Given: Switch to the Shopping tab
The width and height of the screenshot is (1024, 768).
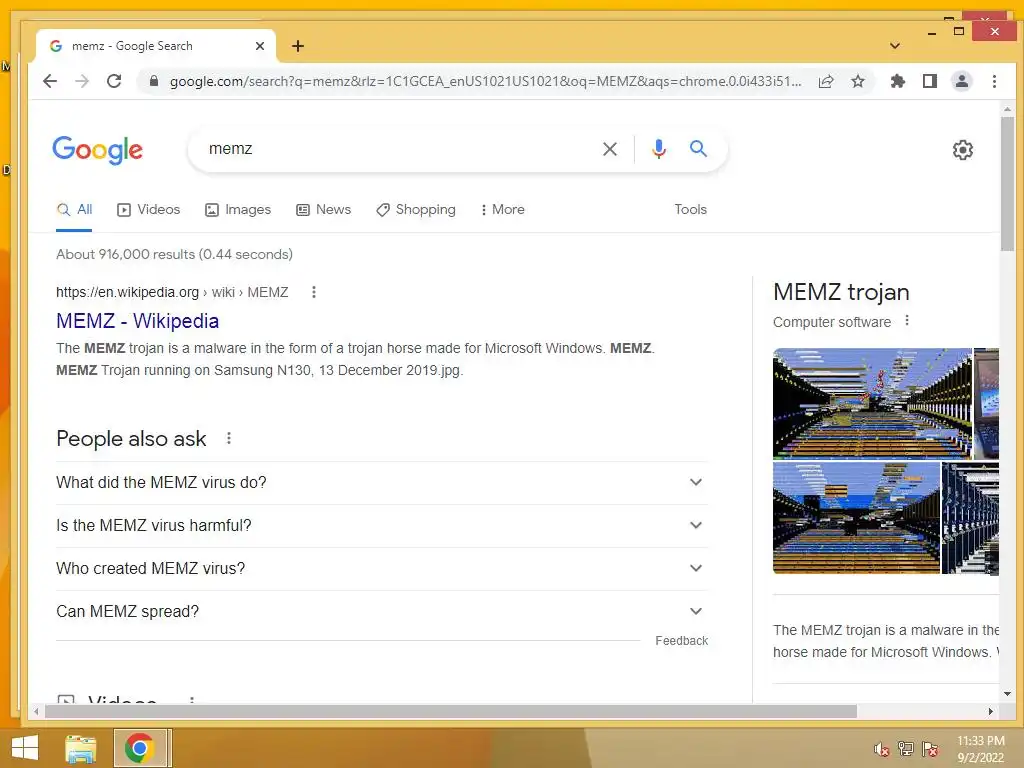Looking at the screenshot, I should 416,210.
